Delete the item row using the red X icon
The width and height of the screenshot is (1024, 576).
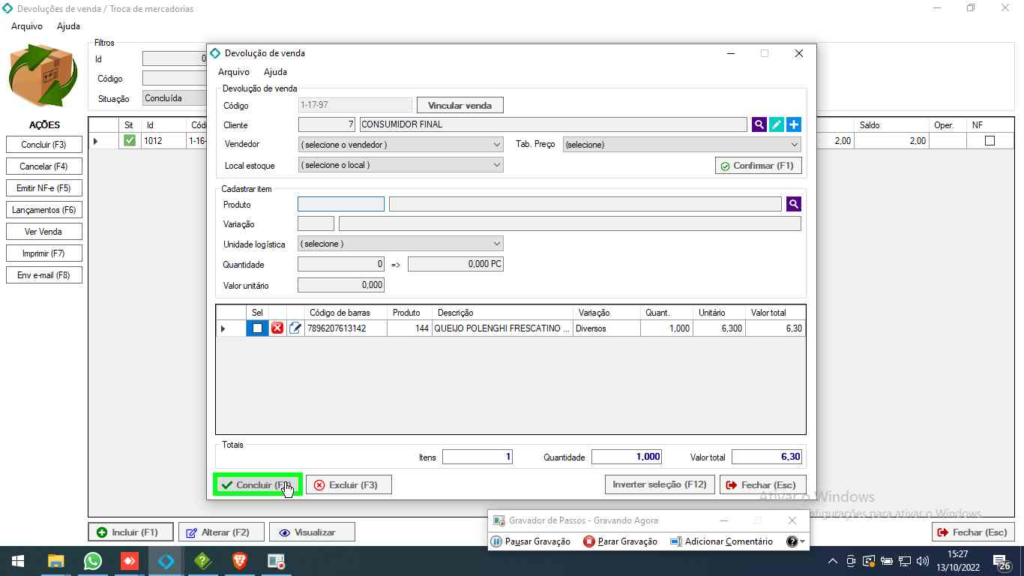click(277, 328)
